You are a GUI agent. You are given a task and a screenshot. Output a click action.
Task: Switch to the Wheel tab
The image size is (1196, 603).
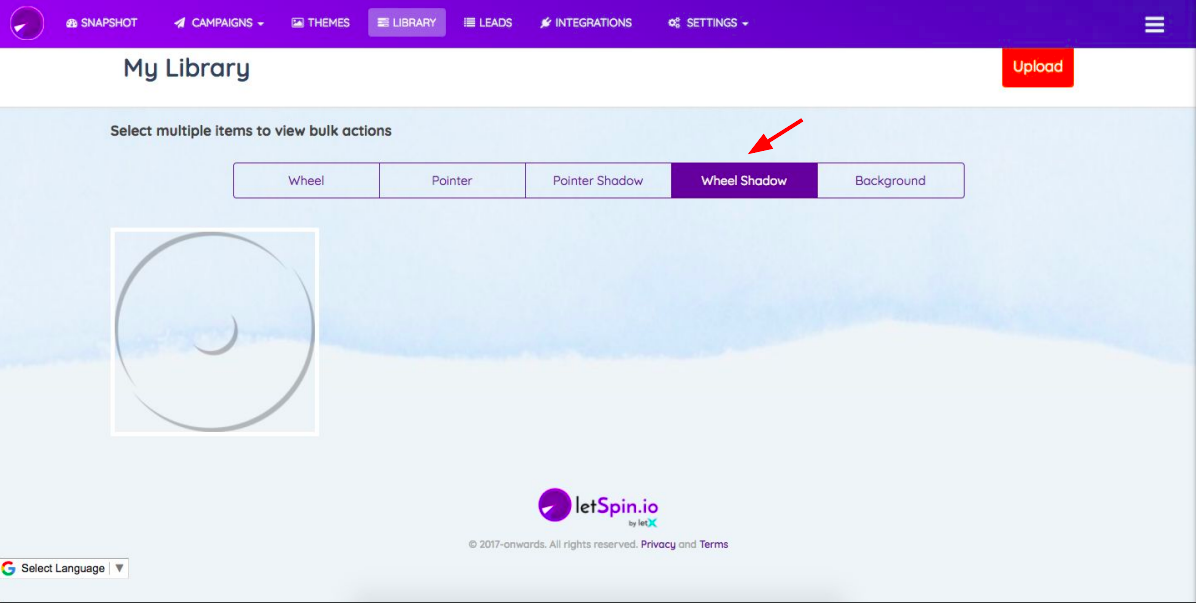[x=306, y=181]
